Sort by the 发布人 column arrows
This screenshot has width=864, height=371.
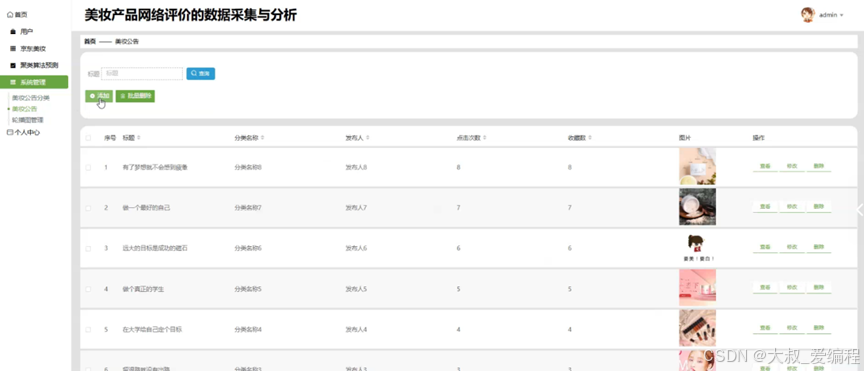(x=368, y=138)
